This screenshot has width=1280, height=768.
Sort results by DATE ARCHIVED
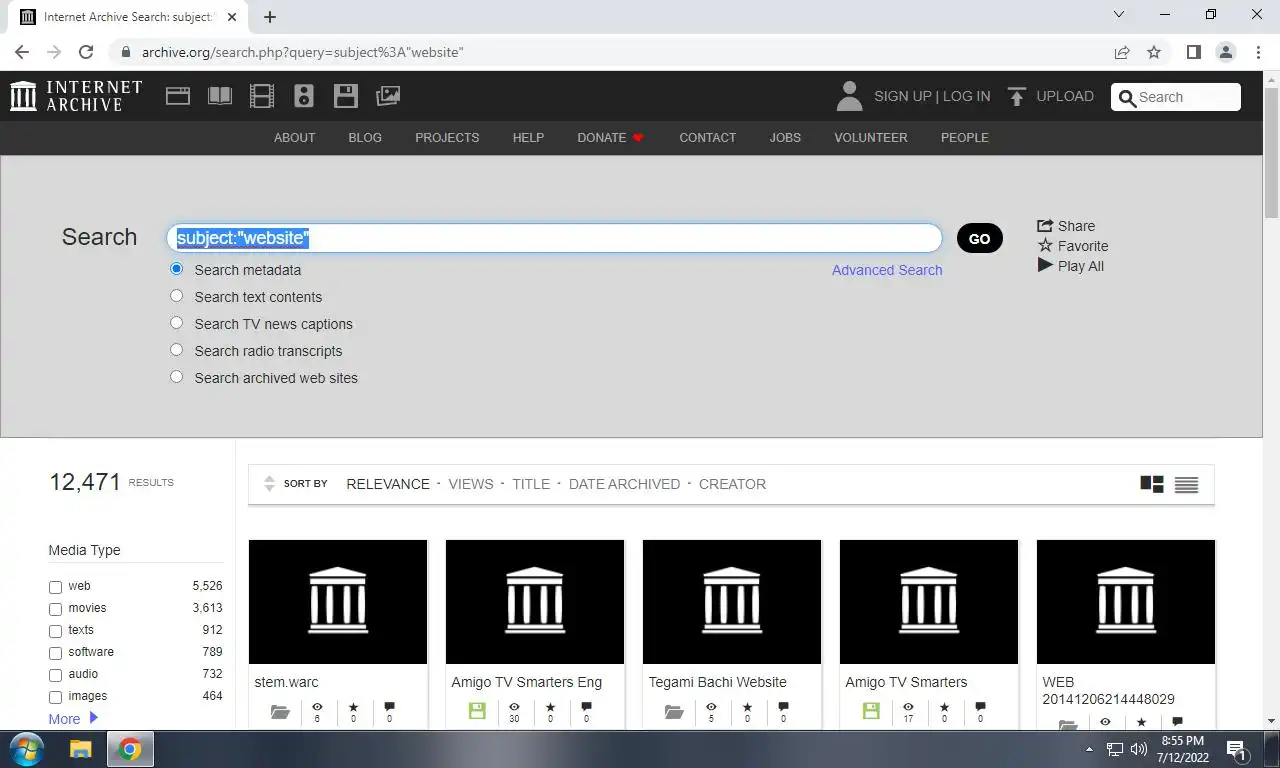(624, 484)
